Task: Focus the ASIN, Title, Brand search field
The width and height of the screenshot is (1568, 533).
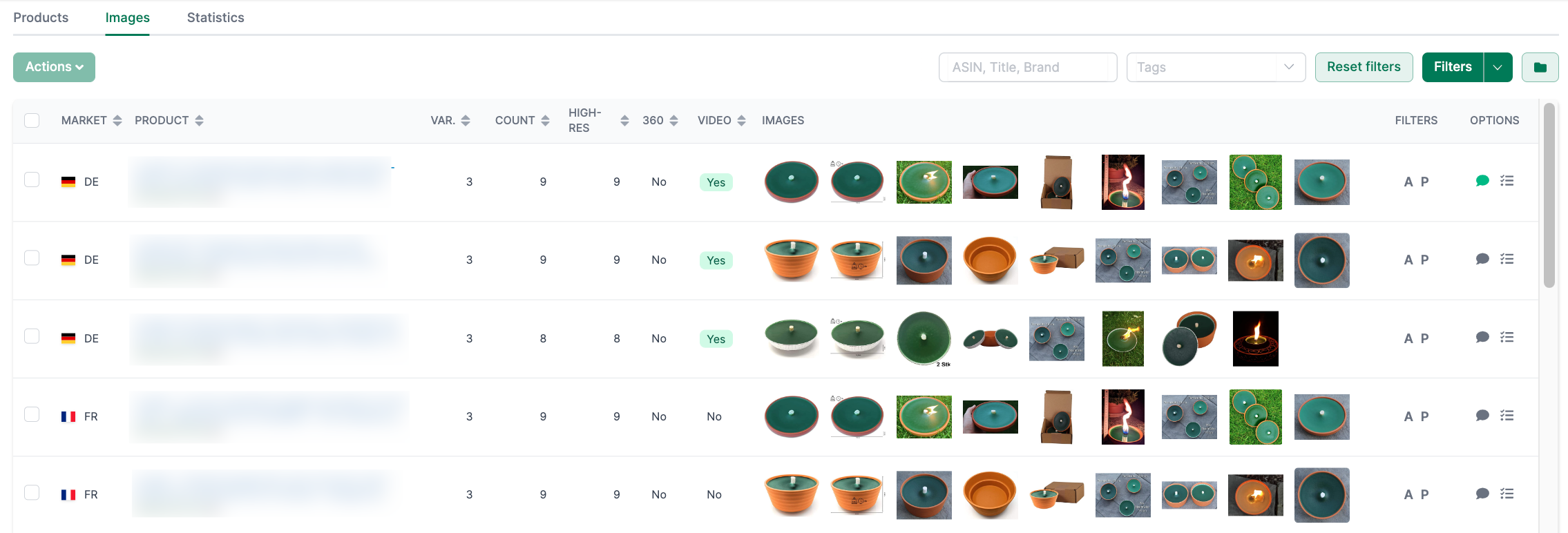Action: 1028,67
